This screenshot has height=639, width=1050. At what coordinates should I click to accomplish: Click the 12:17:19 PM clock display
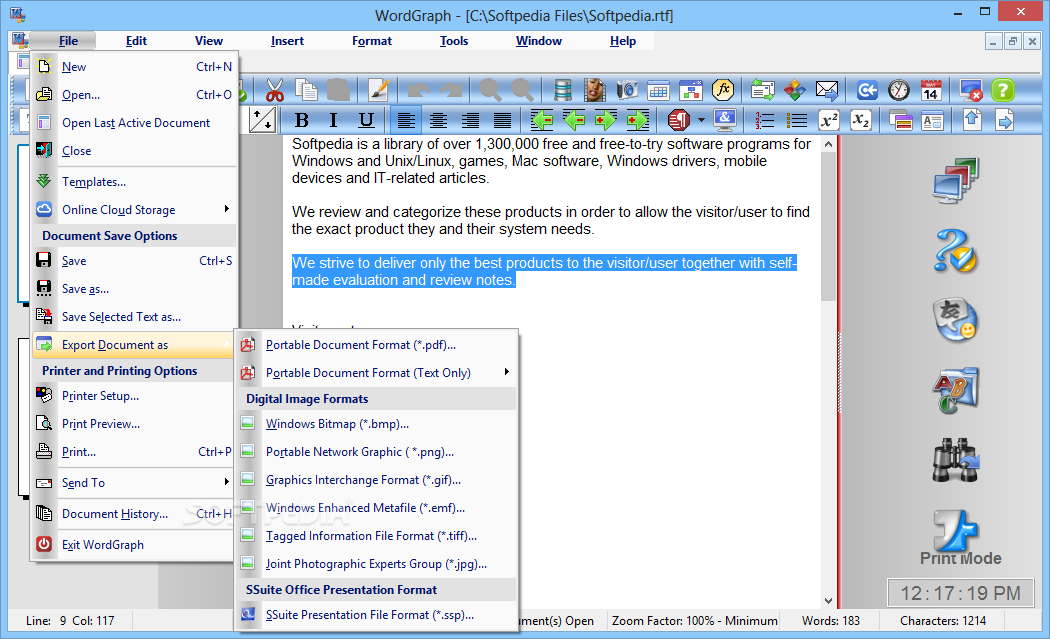pos(960,593)
